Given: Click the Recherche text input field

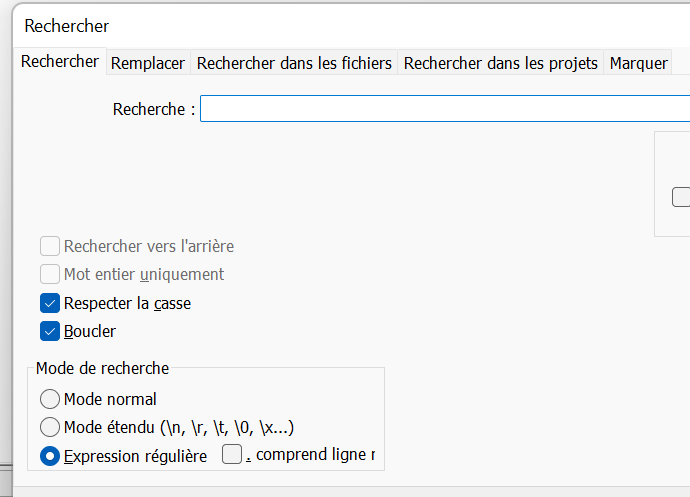Looking at the screenshot, I should tap(440, 109).
